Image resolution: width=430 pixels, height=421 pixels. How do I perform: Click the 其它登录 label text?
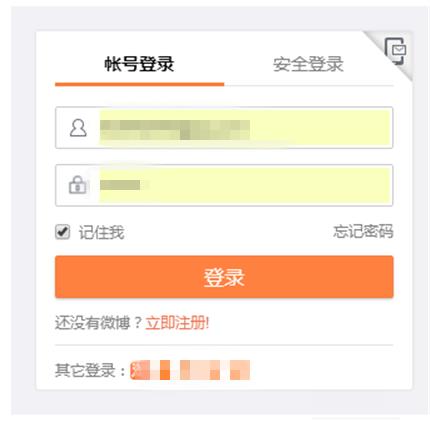[90, 370]
